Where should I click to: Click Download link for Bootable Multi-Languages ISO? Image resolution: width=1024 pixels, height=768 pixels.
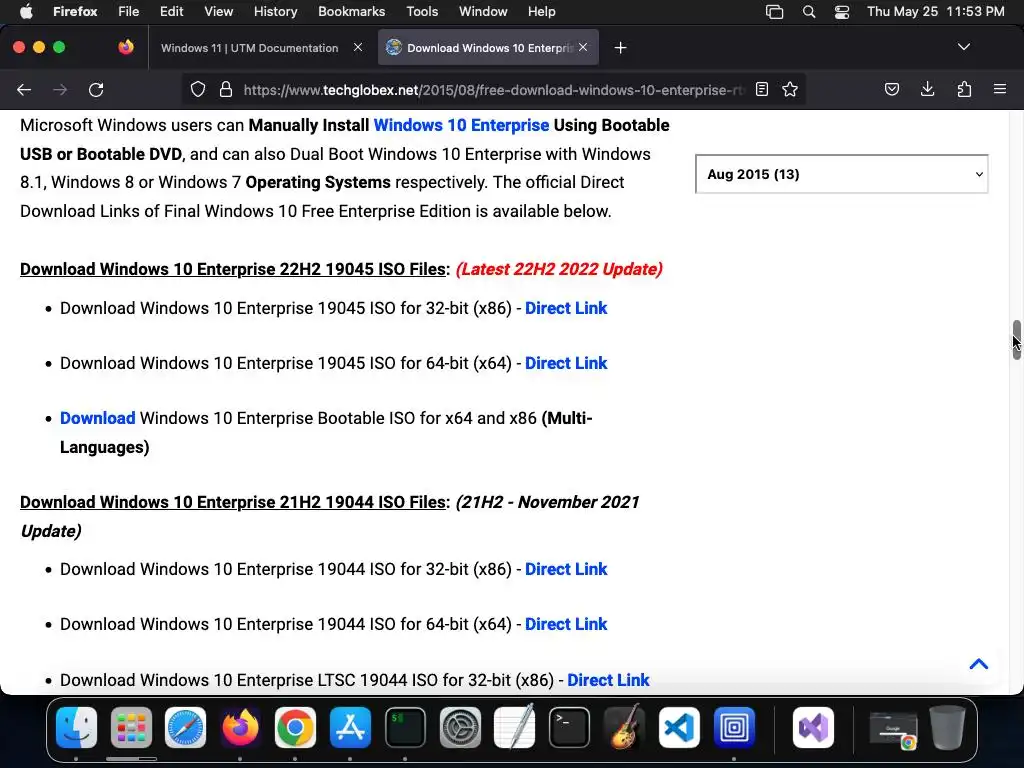(97, 418)
